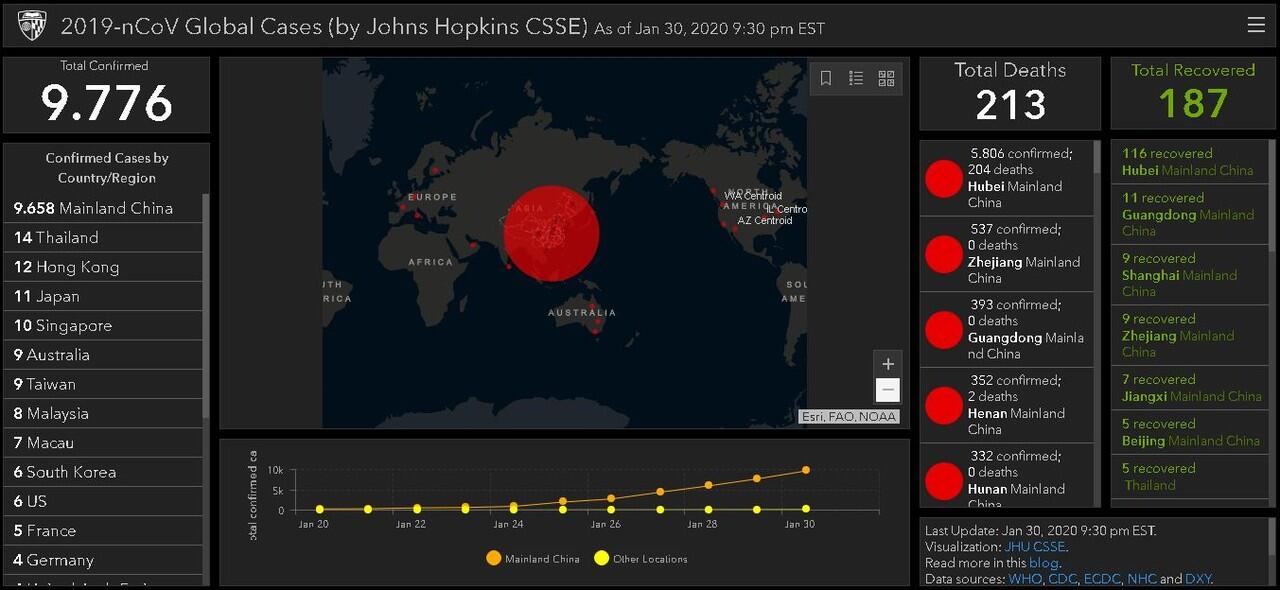Select Australia in country list
1280x590 pixels.
point(103,355)
